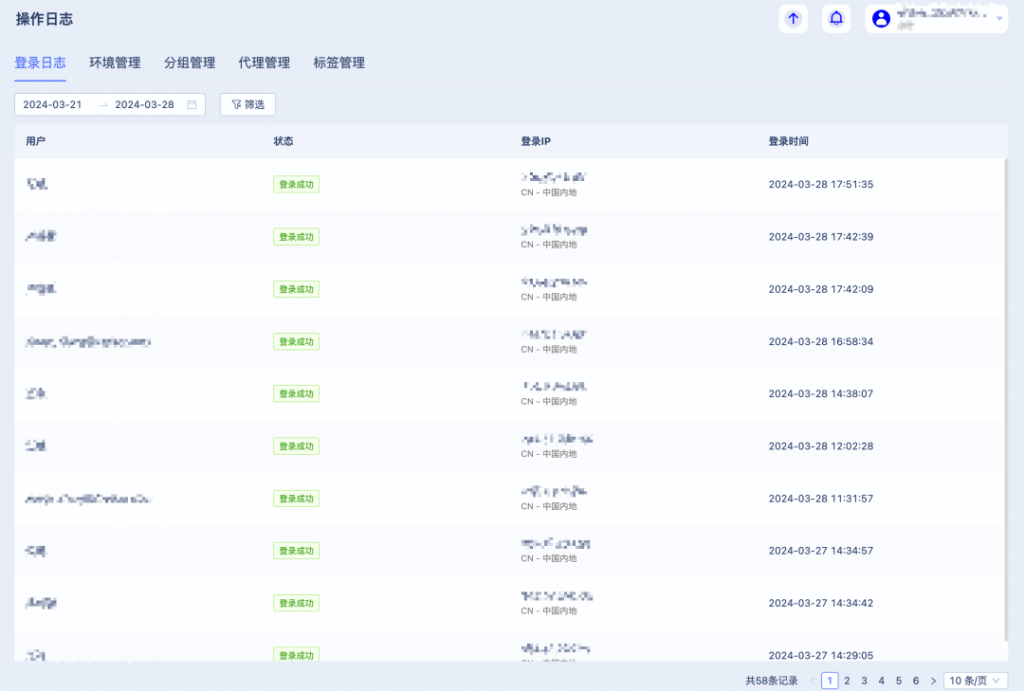Click the 筛选 filter button

pos(247,104)
